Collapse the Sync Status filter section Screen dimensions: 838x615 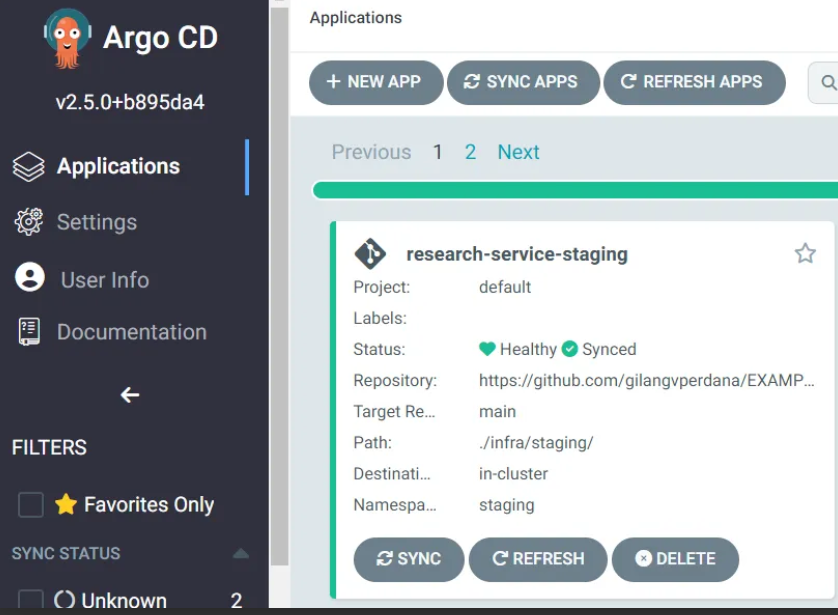[x=241, y=553]
